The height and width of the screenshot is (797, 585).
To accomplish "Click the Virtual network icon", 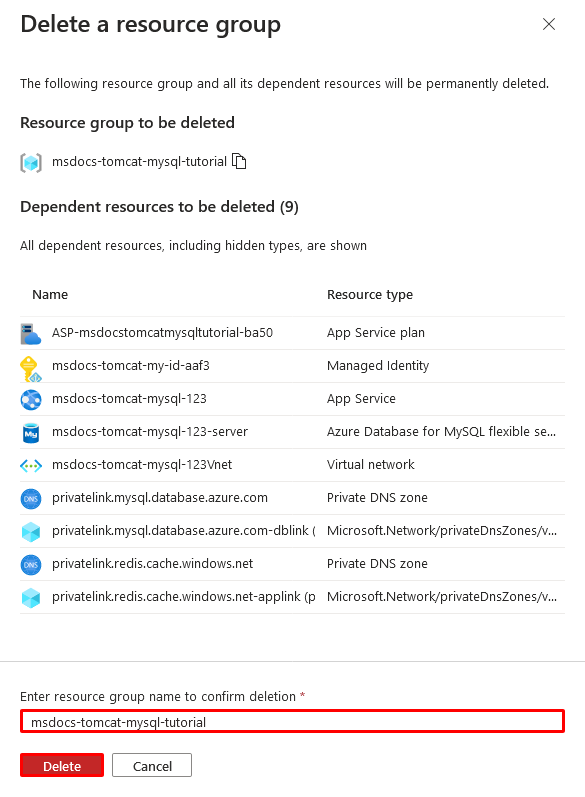I will click(30, 465).
